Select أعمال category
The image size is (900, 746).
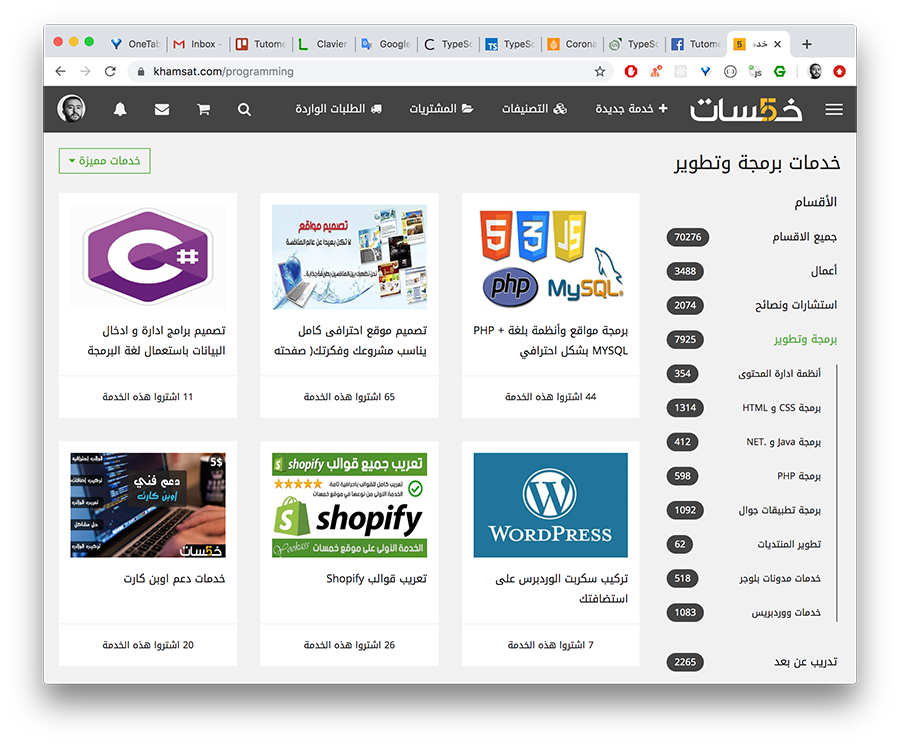(x=824, y=271)
